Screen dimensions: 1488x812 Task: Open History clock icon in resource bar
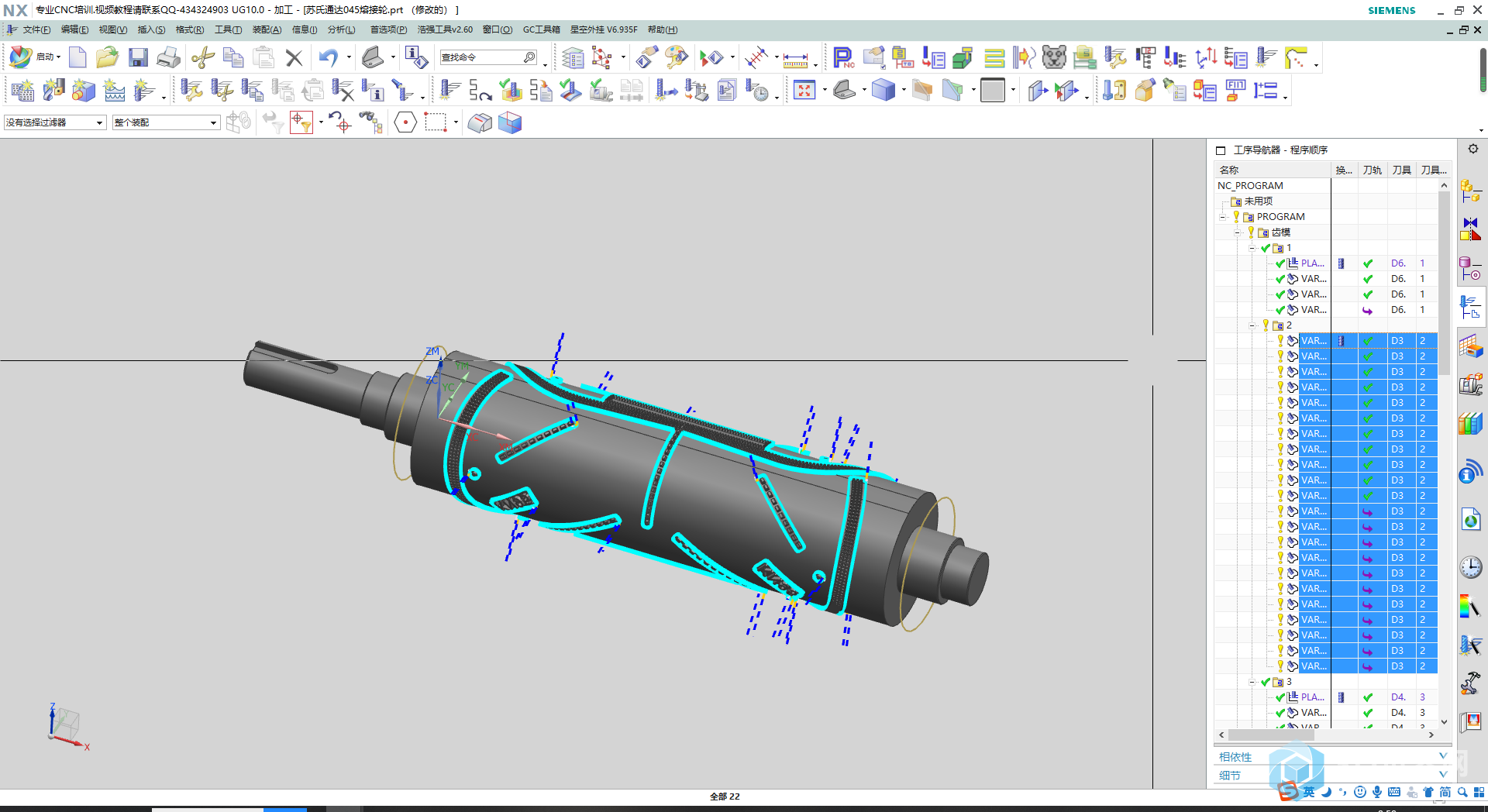click(x=1470, y=567)
